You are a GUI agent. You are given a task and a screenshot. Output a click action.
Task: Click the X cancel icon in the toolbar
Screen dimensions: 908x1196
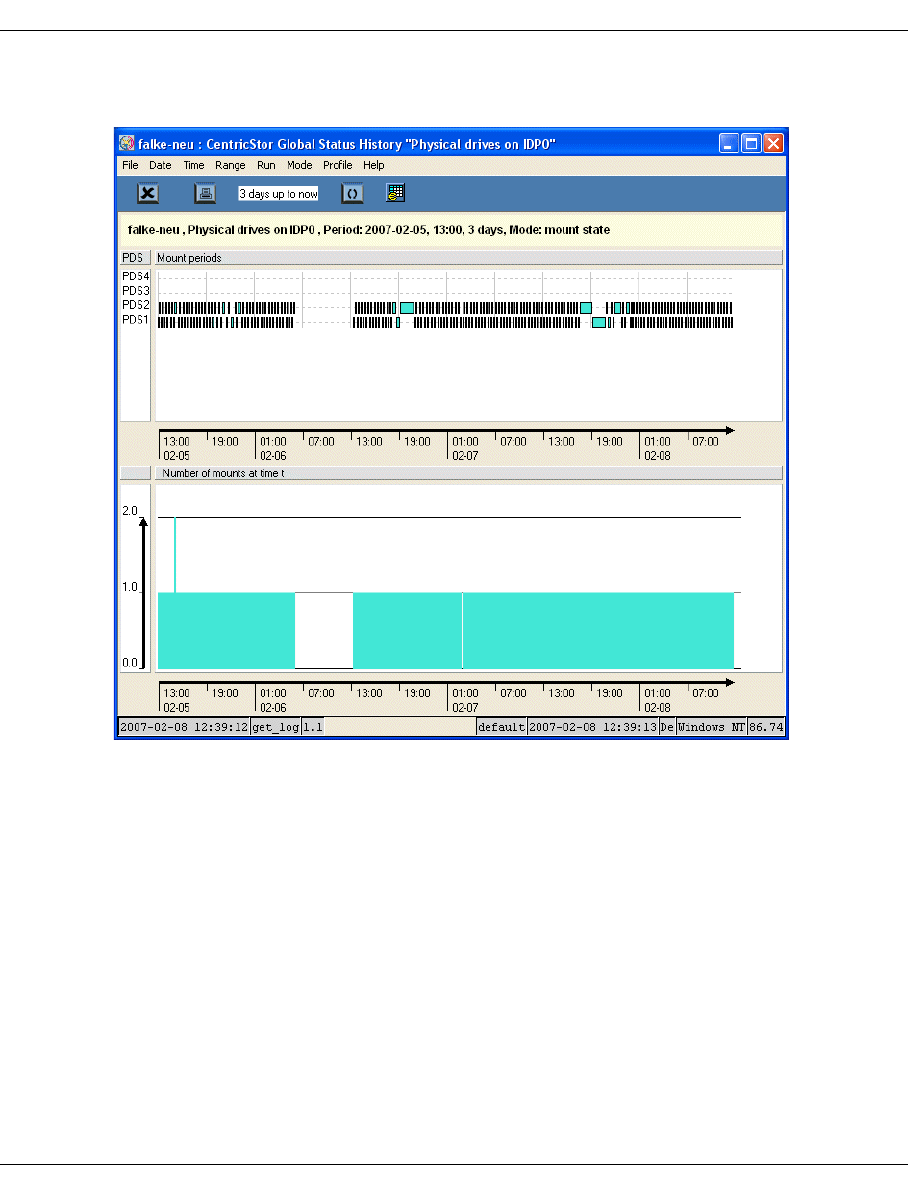(x=148, y=194)
